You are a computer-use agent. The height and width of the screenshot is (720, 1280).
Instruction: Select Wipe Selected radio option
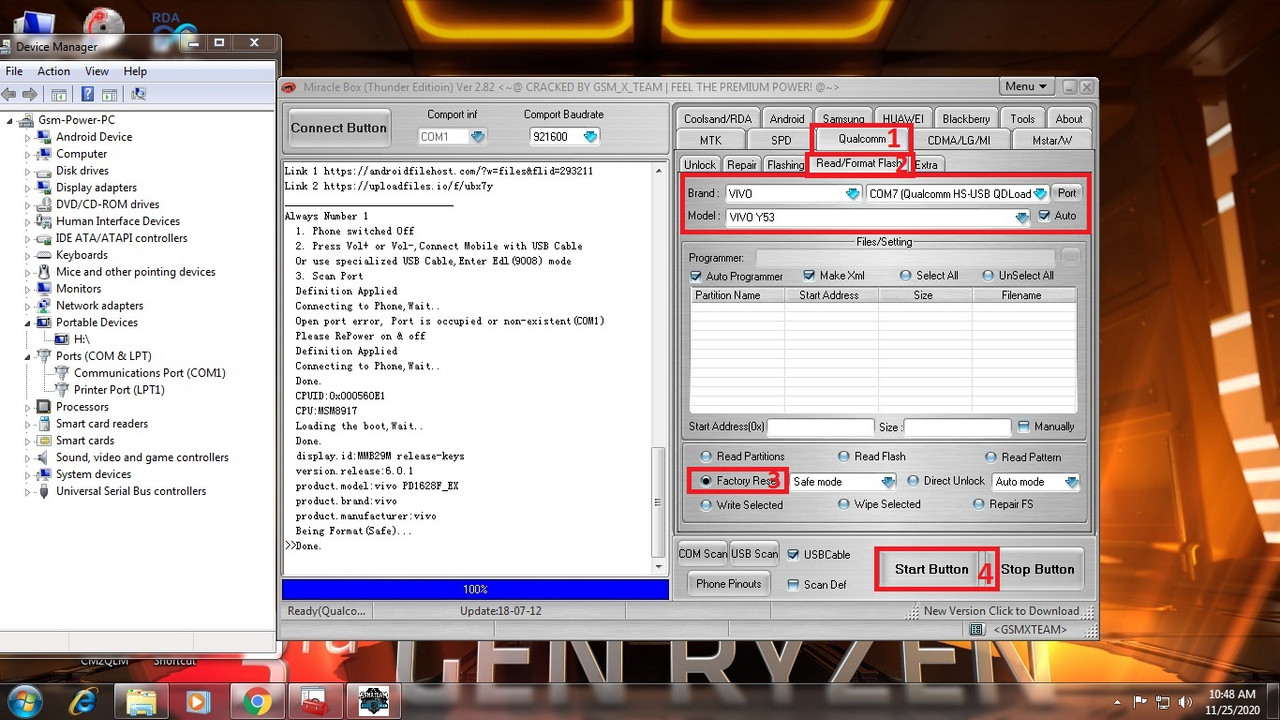click(843, 505)
